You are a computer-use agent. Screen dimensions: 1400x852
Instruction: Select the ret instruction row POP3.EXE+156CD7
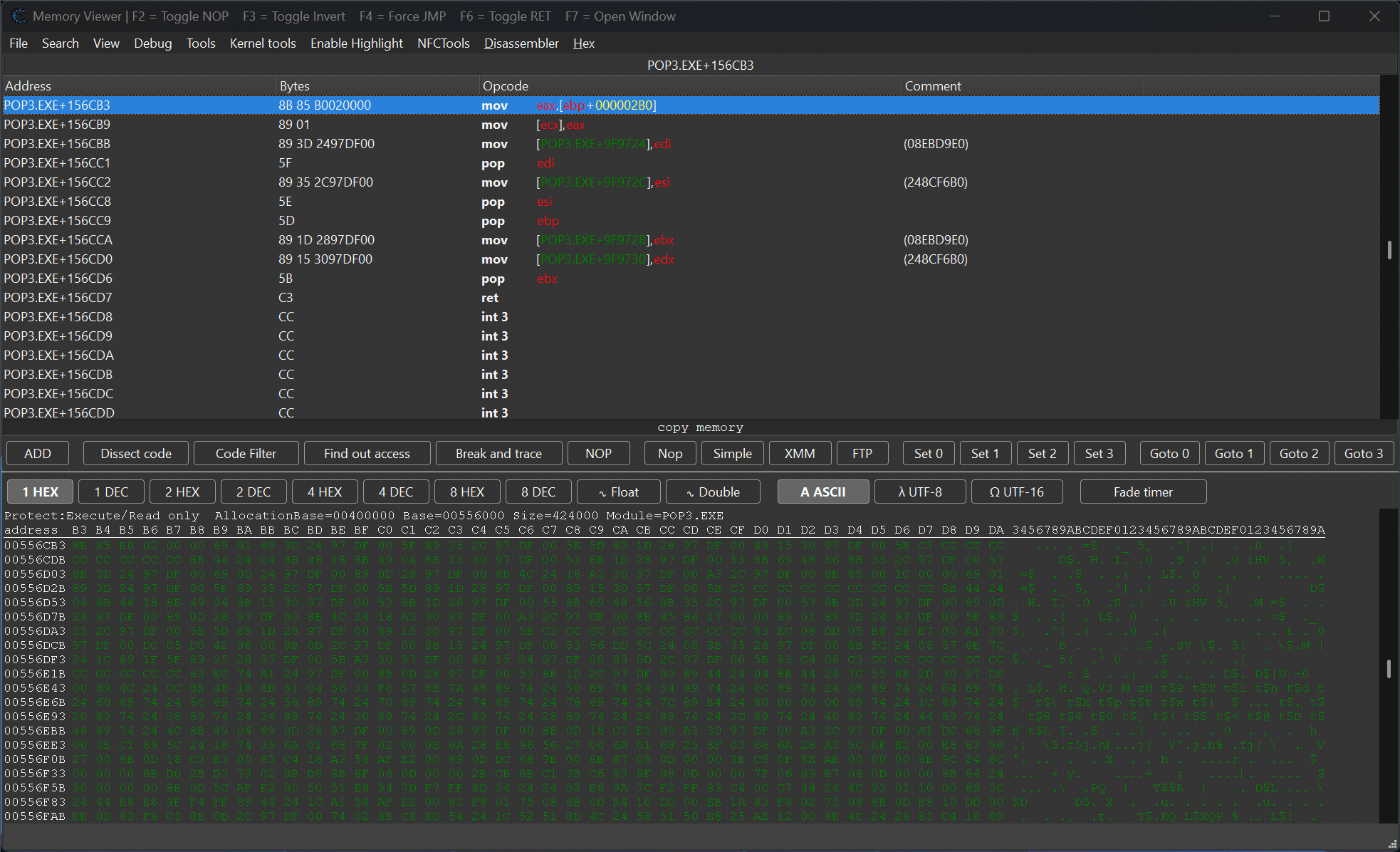point(691,297)
